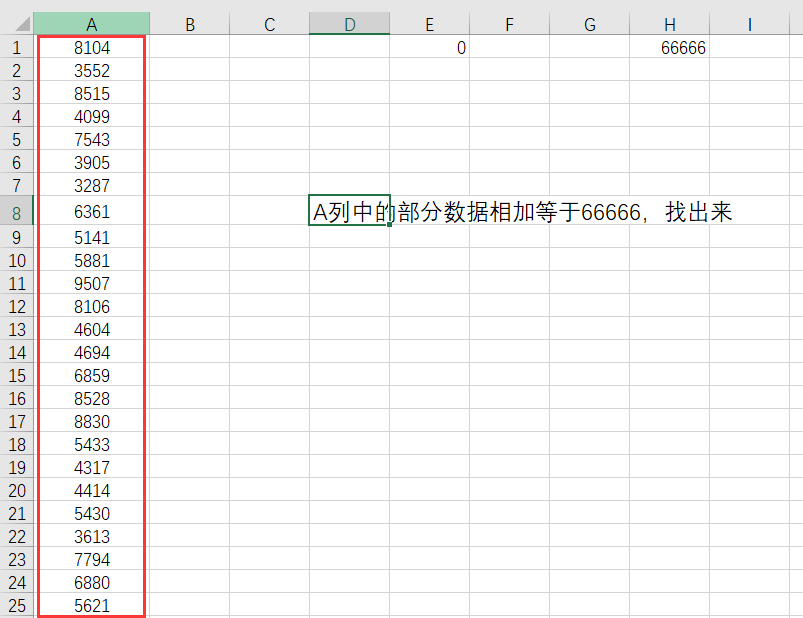Select column I header
Viewport: 803px width, 618px height.
point(749,24)
